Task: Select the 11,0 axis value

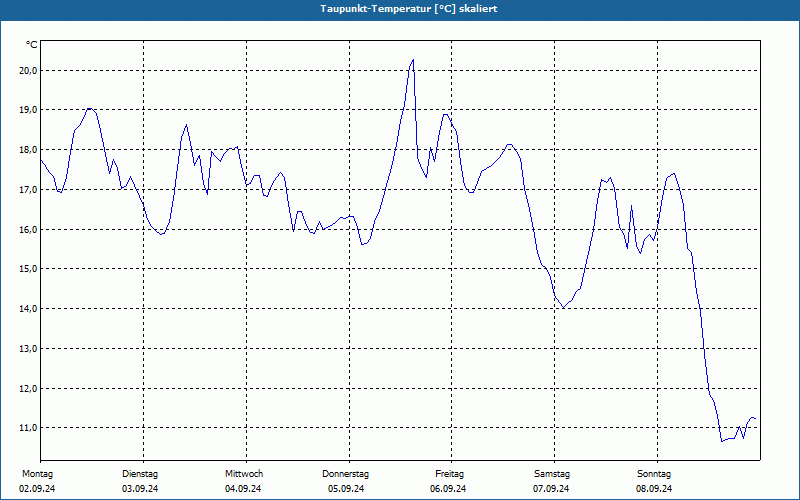Action: pyautogui.click(x=28, y=428)
